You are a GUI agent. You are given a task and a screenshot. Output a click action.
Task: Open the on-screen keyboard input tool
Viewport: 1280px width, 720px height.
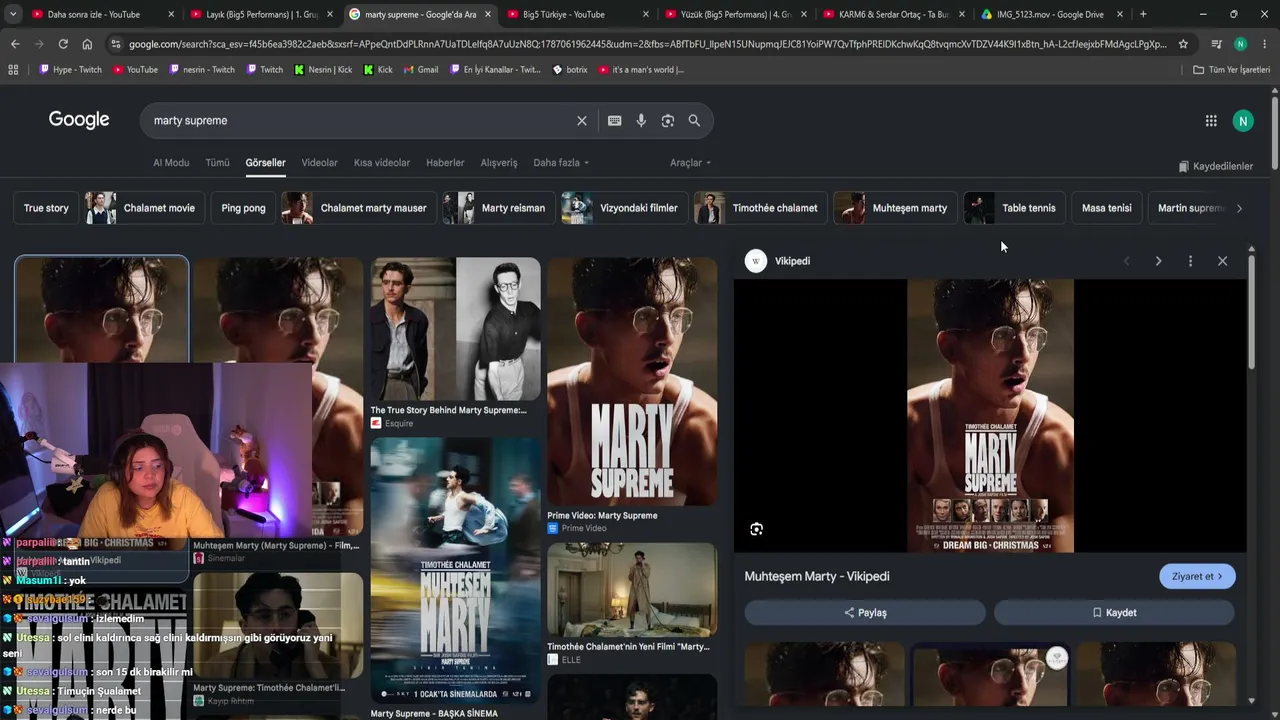614,121
